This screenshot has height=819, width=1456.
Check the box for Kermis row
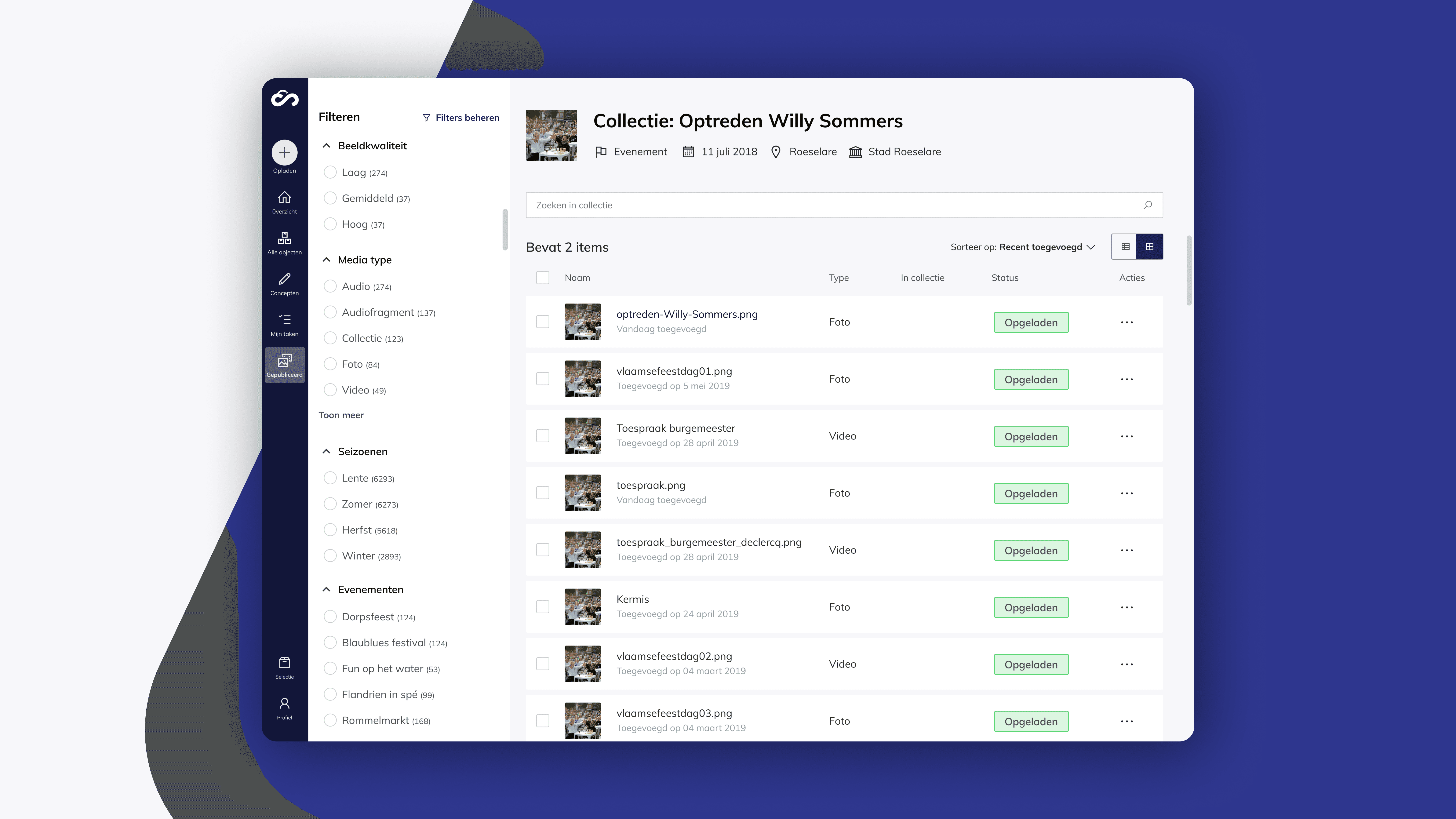pyautogui.click(x=543, y=606)
